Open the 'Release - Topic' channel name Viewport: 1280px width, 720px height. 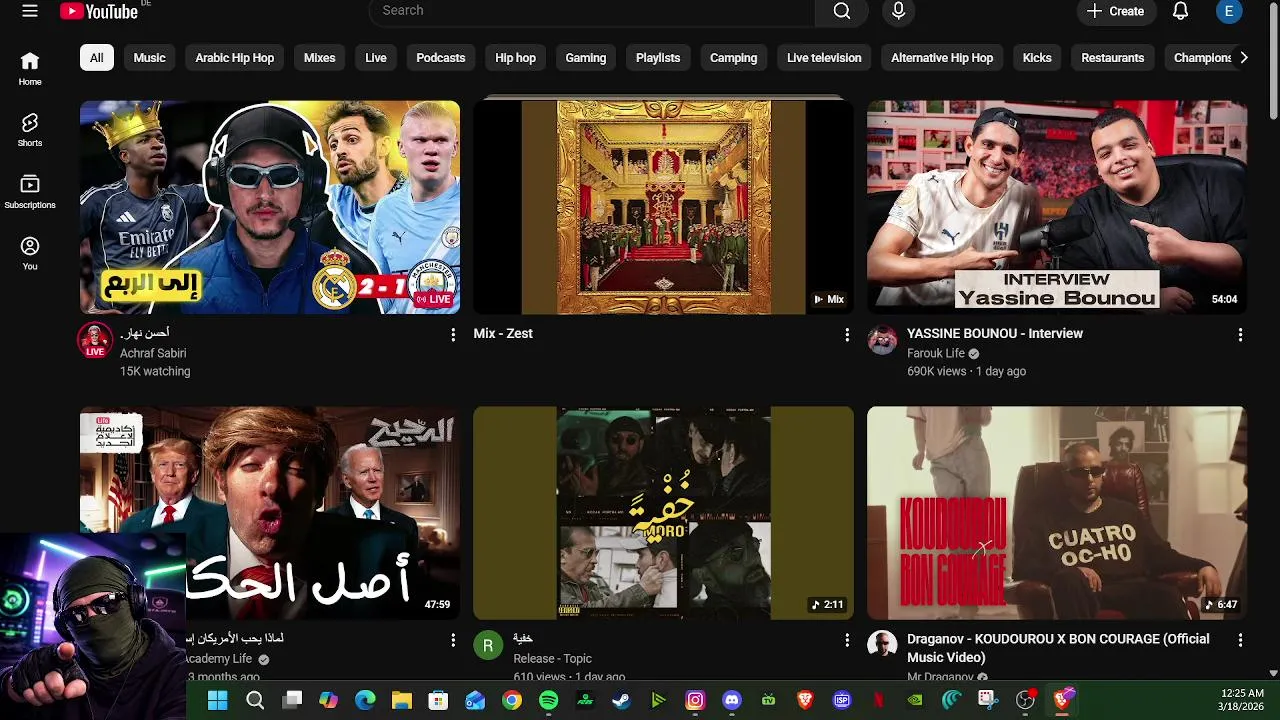(x=552, y=659)
